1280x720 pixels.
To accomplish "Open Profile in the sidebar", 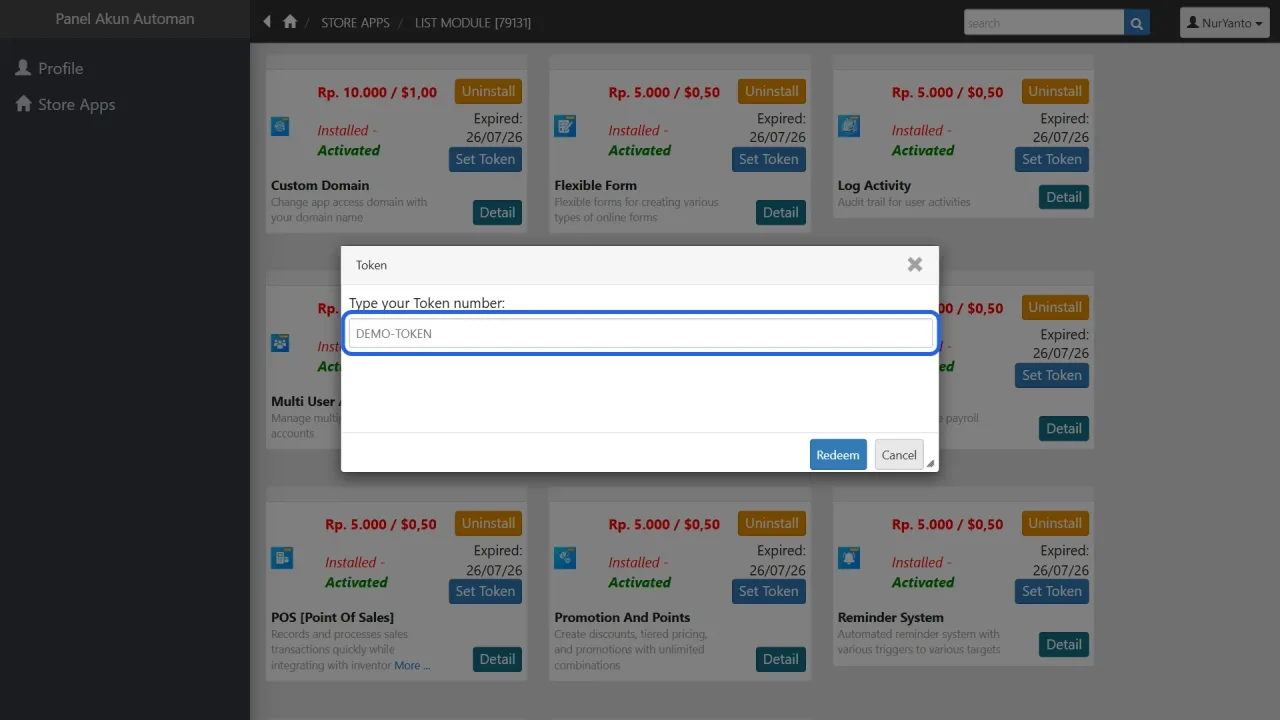I will [x=49, y=68].
